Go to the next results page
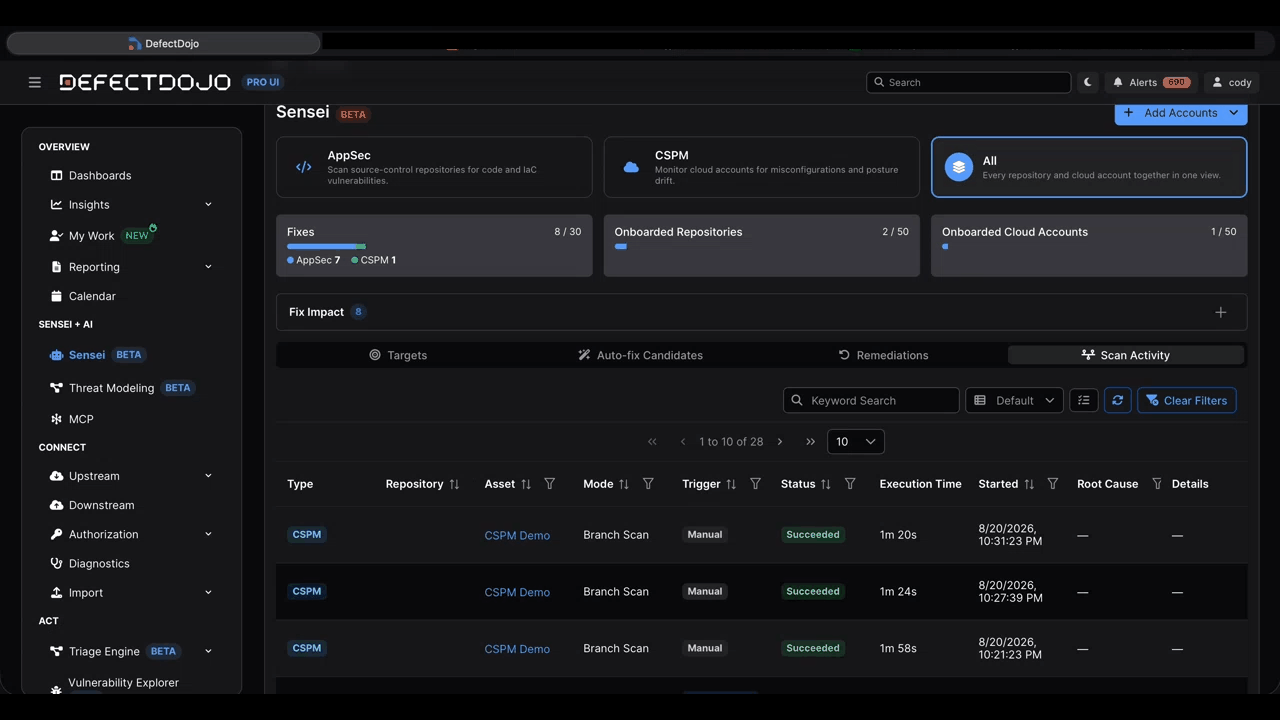This screenshot has height=720, width=1280. coord(780,441)
